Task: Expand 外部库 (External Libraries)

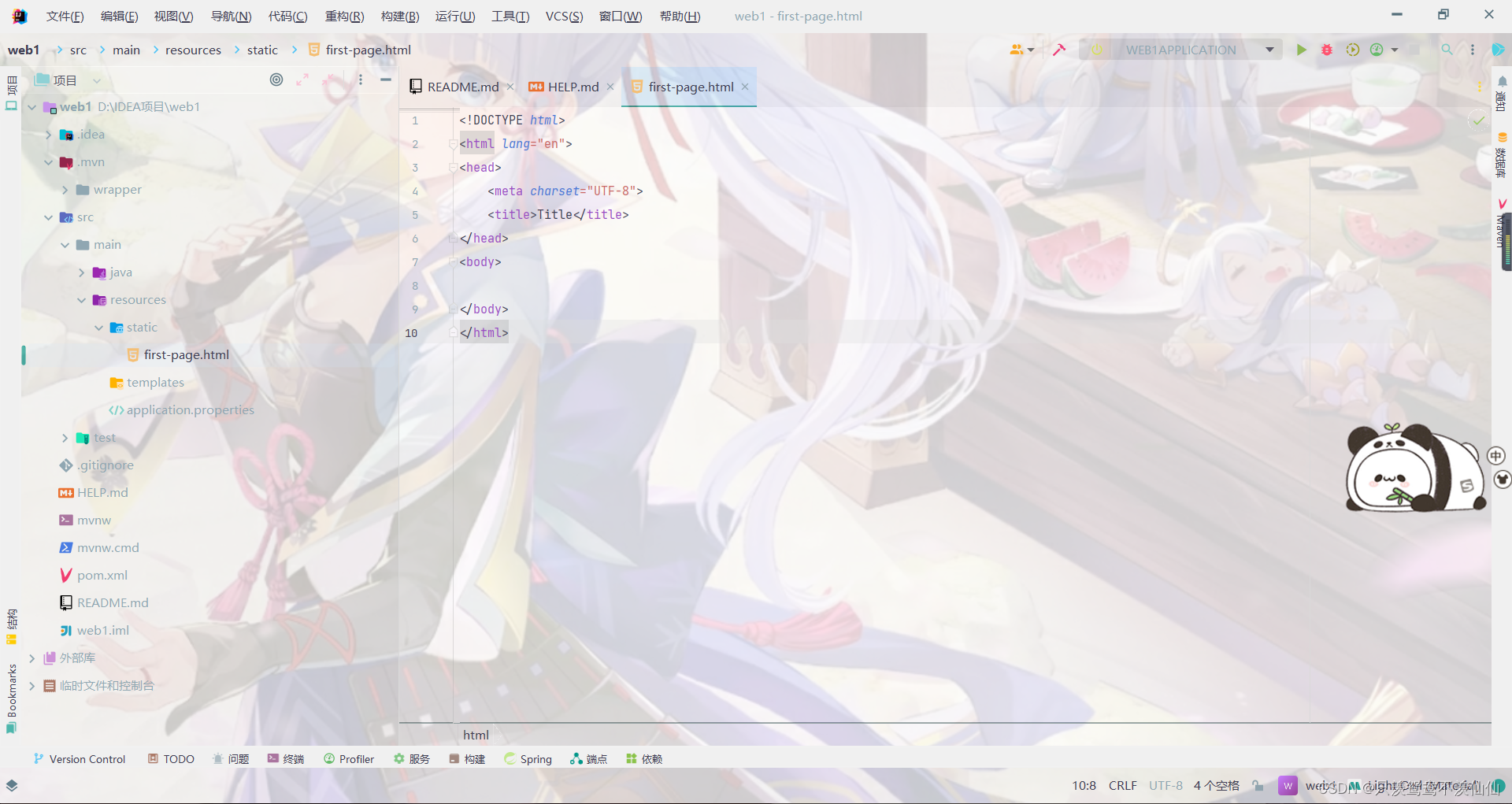Action: 31,658
